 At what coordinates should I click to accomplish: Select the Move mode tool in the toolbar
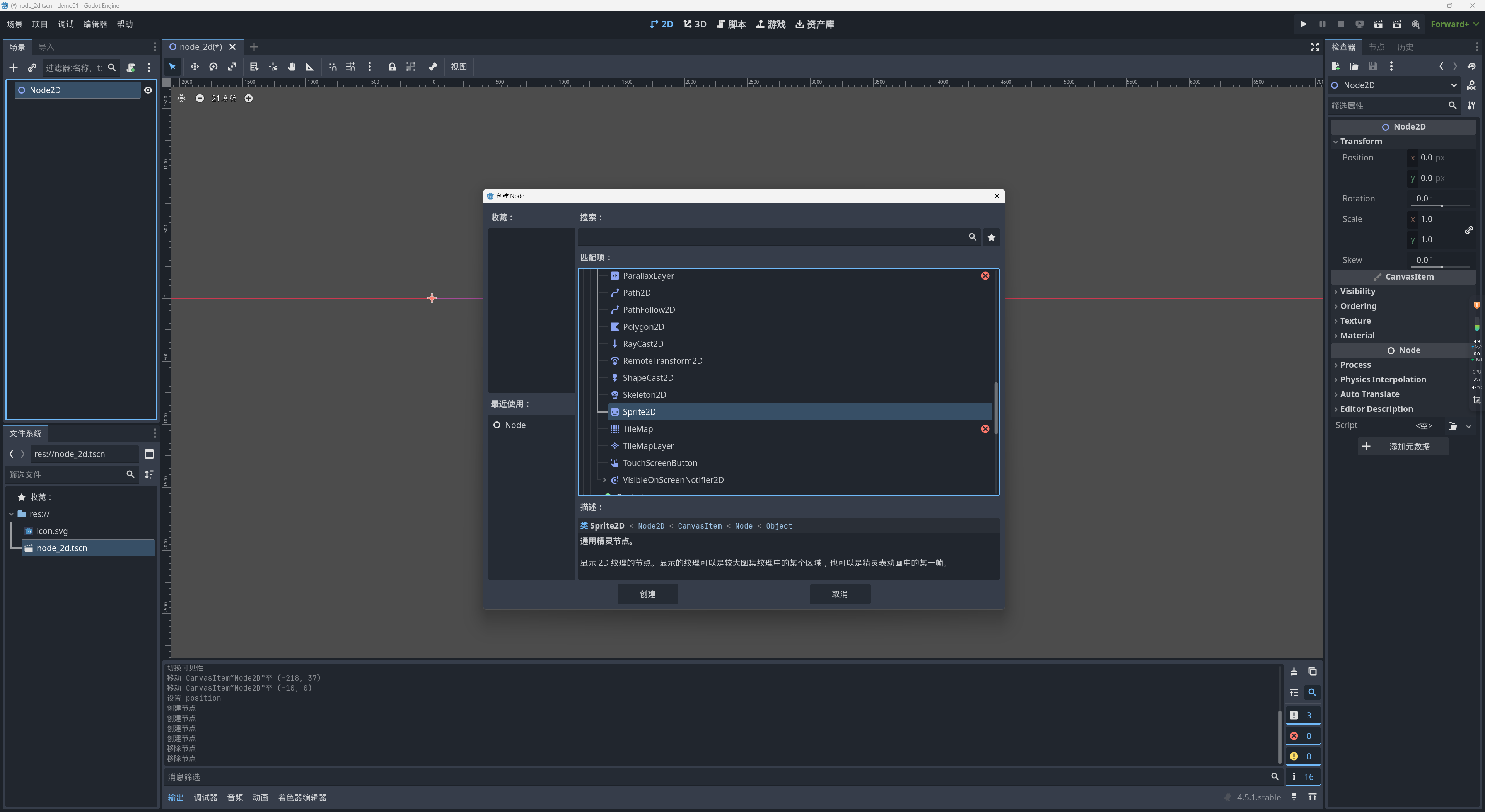coord(194,67)
